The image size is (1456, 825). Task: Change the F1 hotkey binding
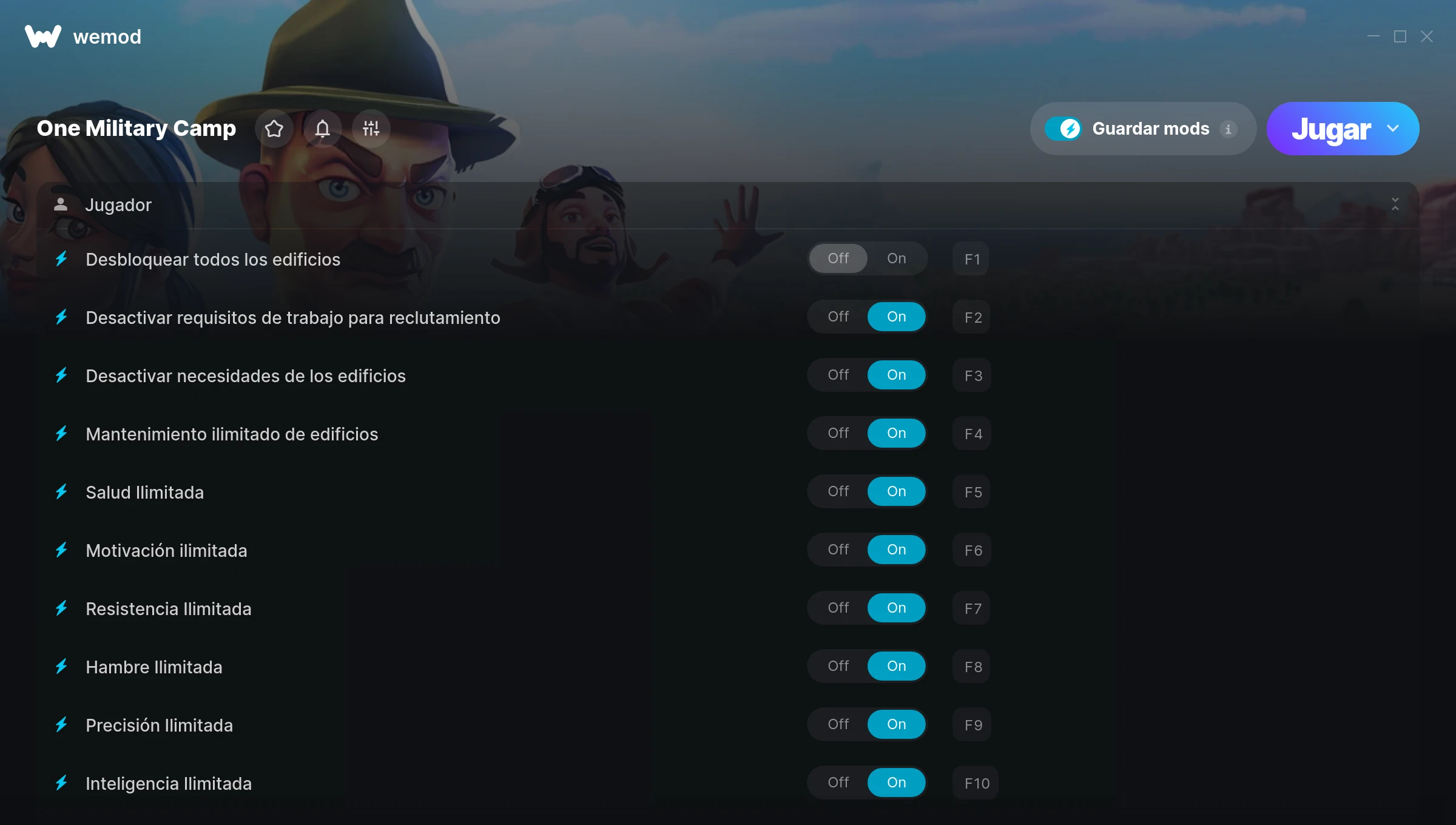click(x=972, y=259)
